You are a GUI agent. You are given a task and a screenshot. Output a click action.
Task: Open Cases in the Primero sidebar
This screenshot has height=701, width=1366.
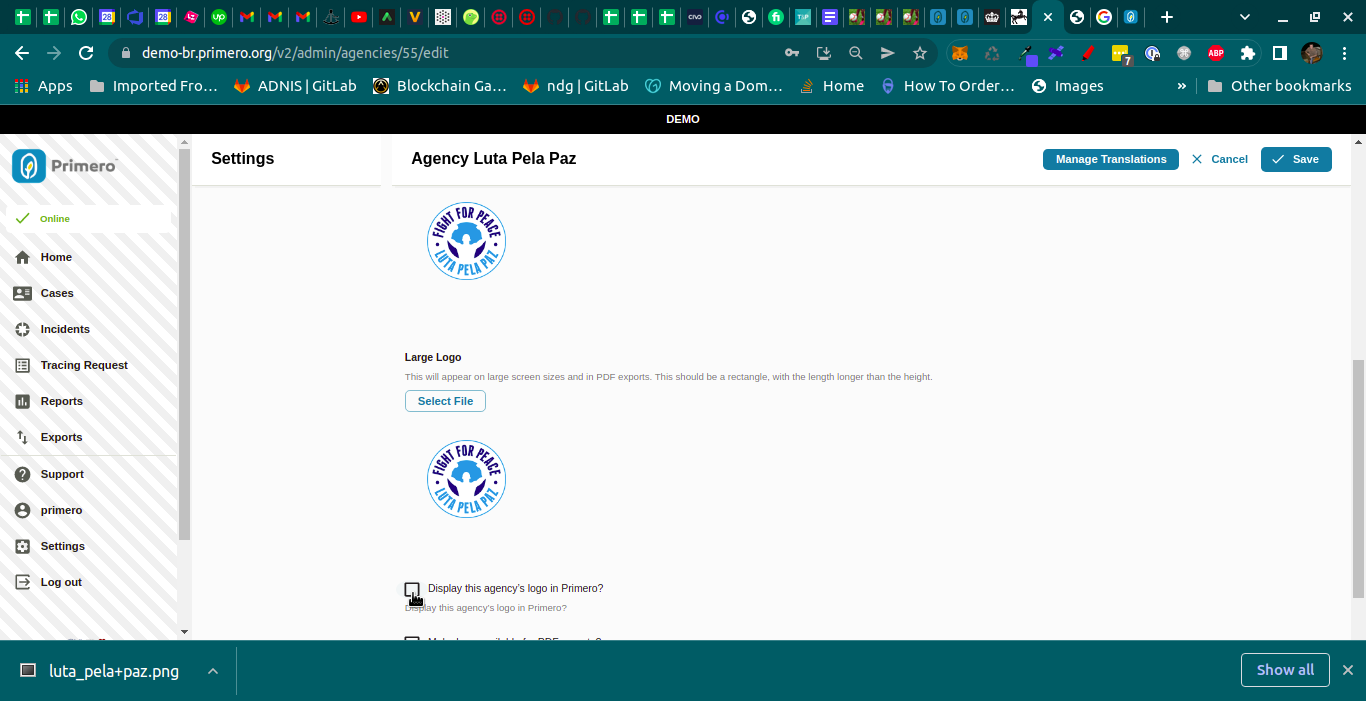(57, 293)
